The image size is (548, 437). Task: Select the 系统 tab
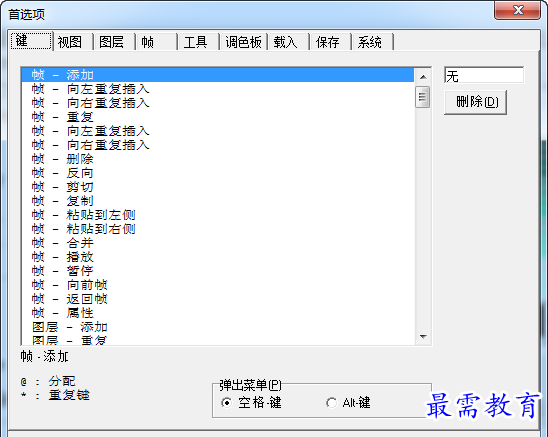[373, 42]
